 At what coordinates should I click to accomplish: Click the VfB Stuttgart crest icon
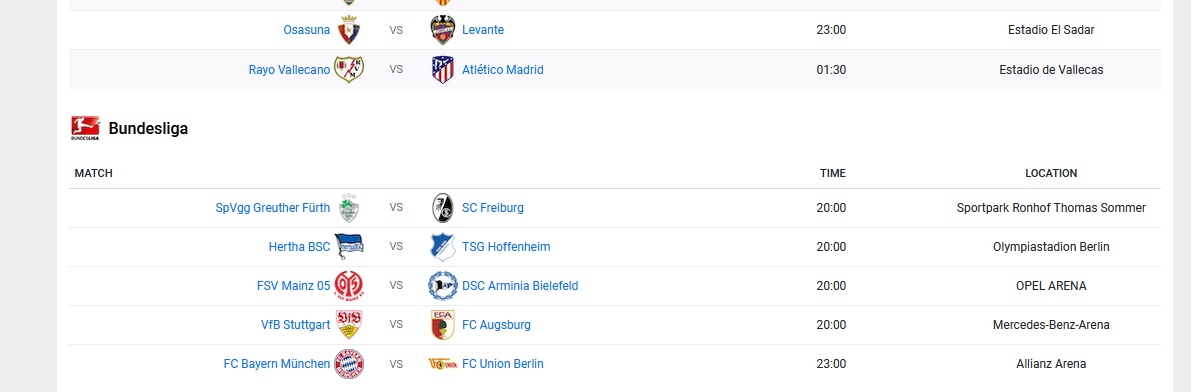(x=349, y=325)
